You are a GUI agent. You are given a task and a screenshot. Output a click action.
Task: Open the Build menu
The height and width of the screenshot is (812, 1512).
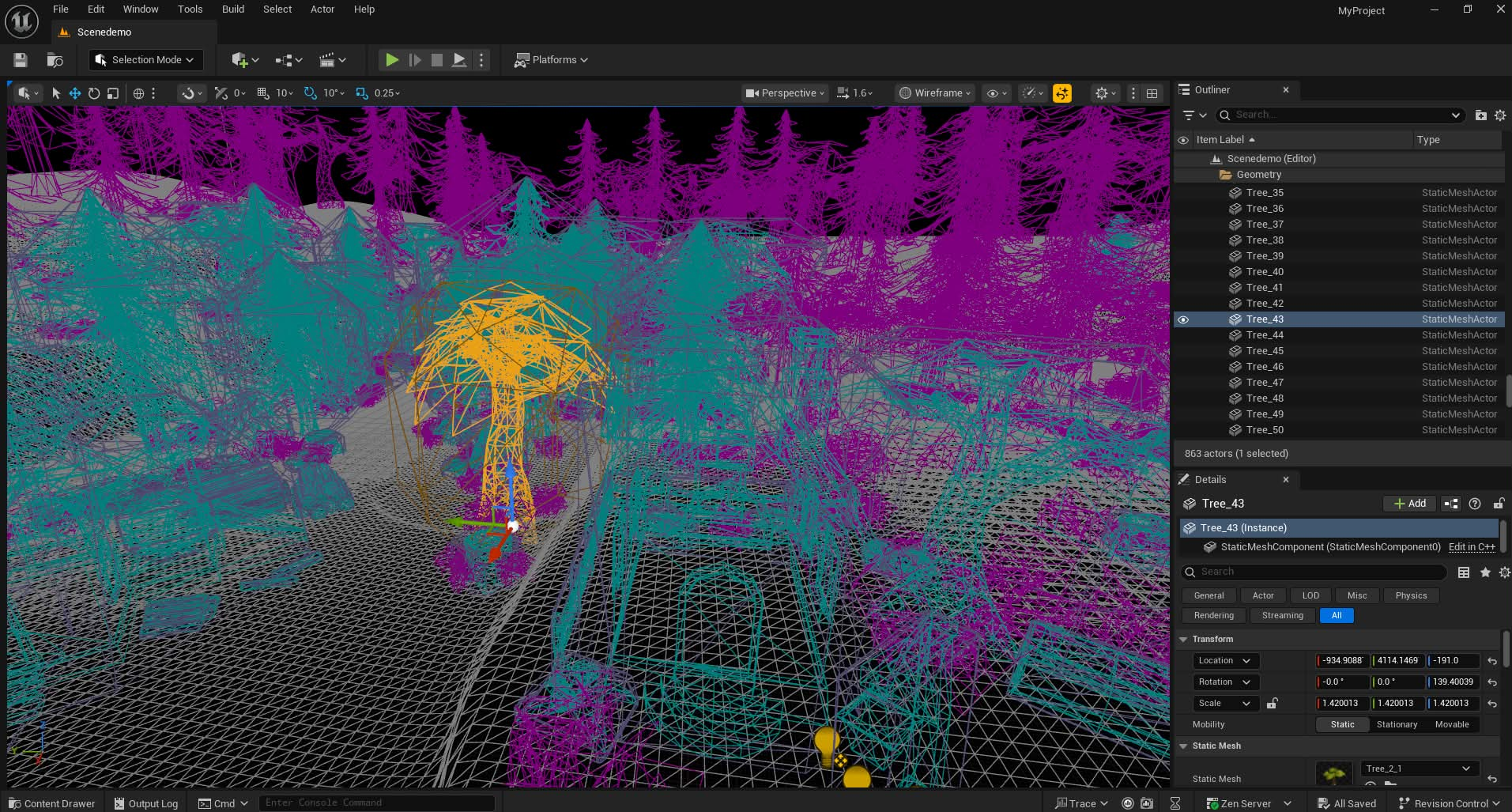[233, 9]
